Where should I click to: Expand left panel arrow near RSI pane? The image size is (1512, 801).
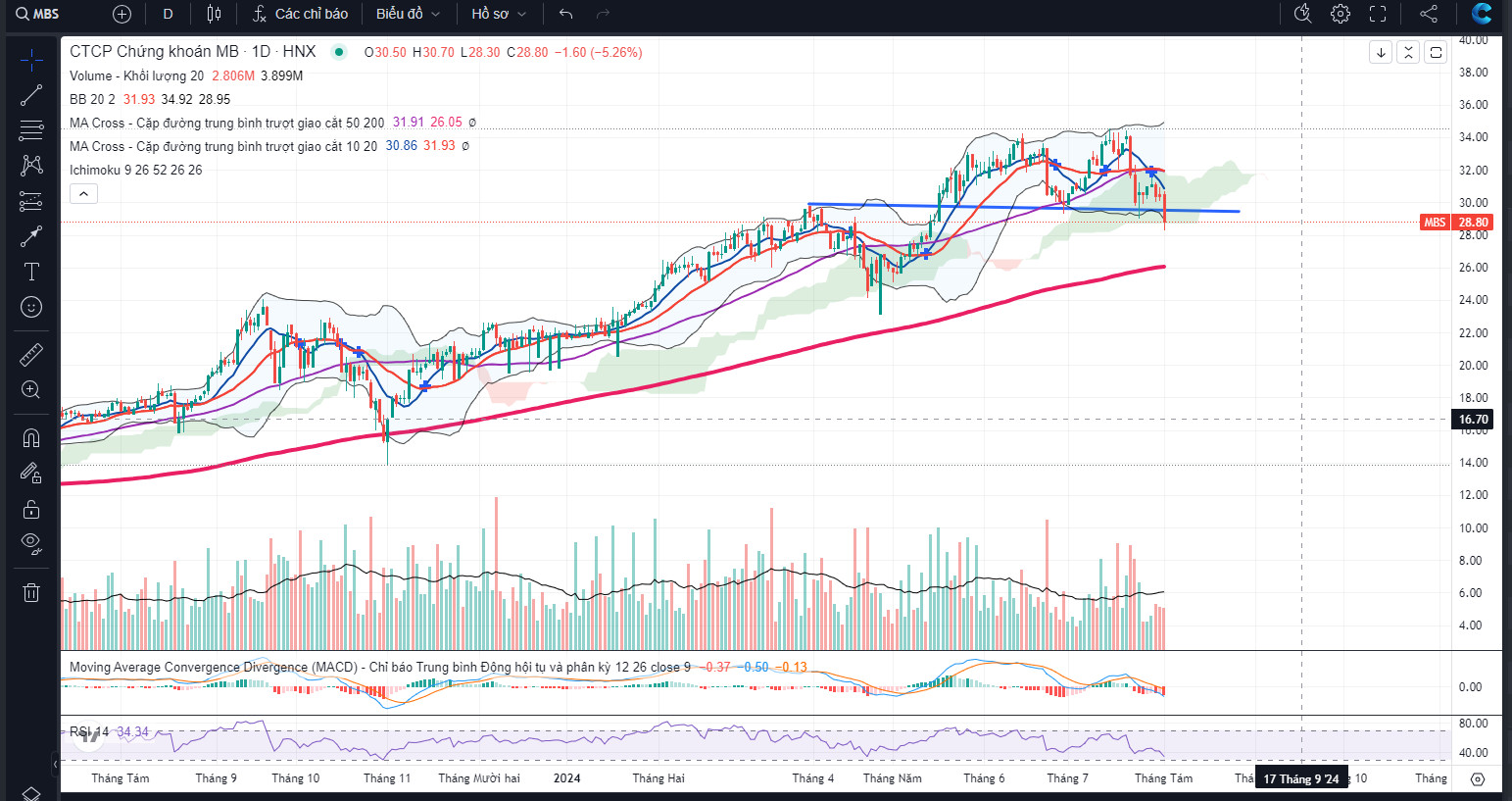pos(55,763)
